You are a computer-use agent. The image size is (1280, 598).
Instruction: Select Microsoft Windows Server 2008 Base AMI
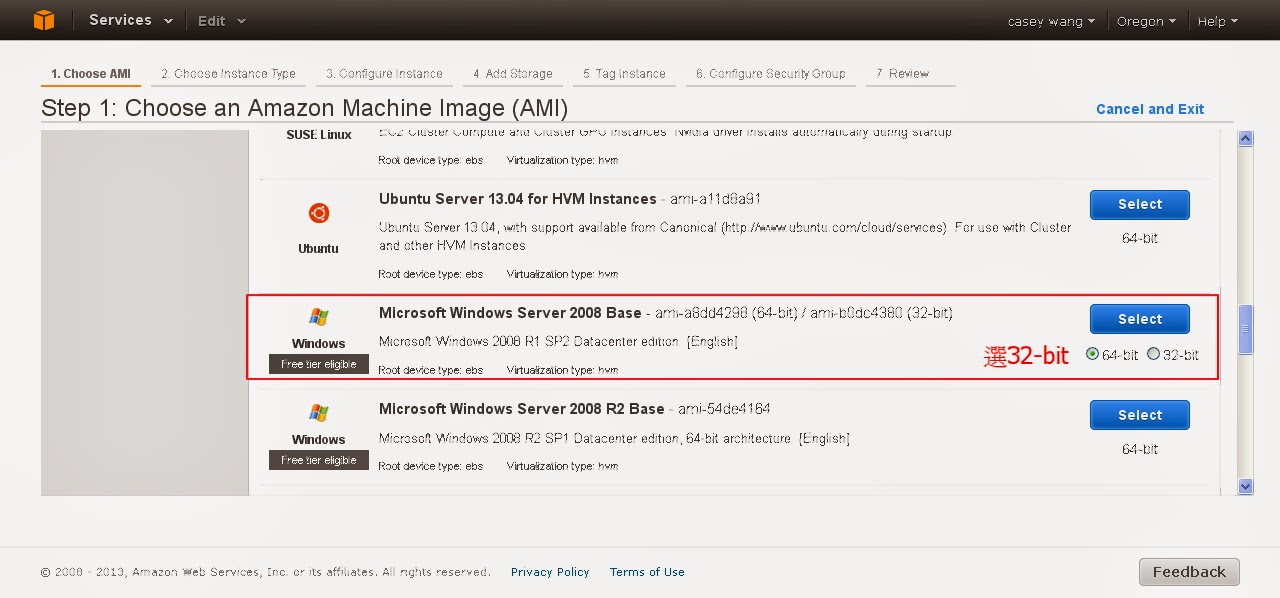click(1139, 319)
